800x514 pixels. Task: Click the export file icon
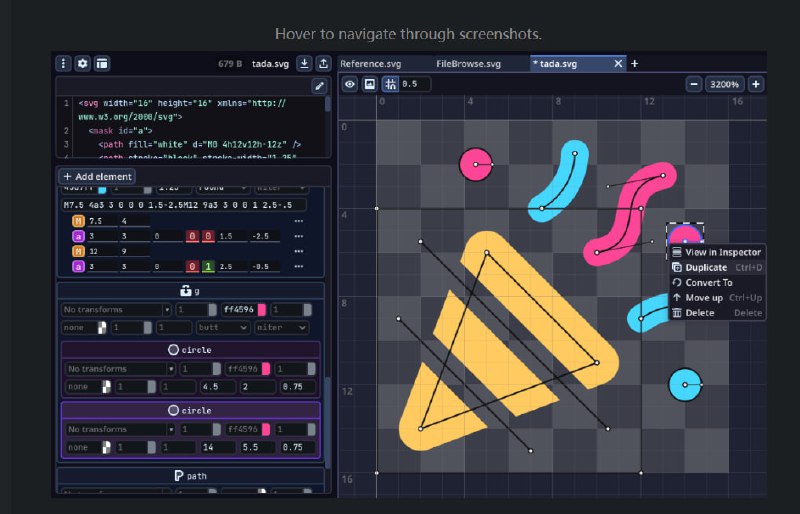324,63
